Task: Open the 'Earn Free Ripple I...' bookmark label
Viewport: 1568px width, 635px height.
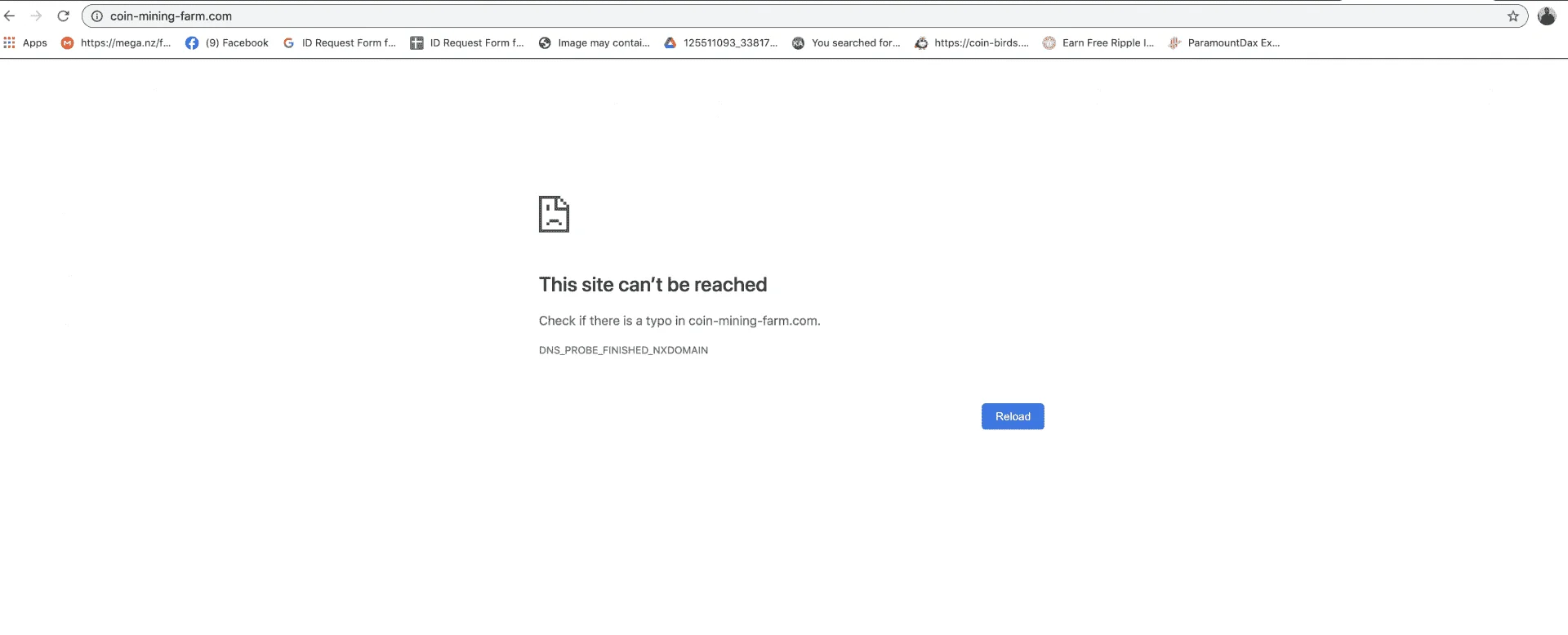Action: [x=1108, y=43]
